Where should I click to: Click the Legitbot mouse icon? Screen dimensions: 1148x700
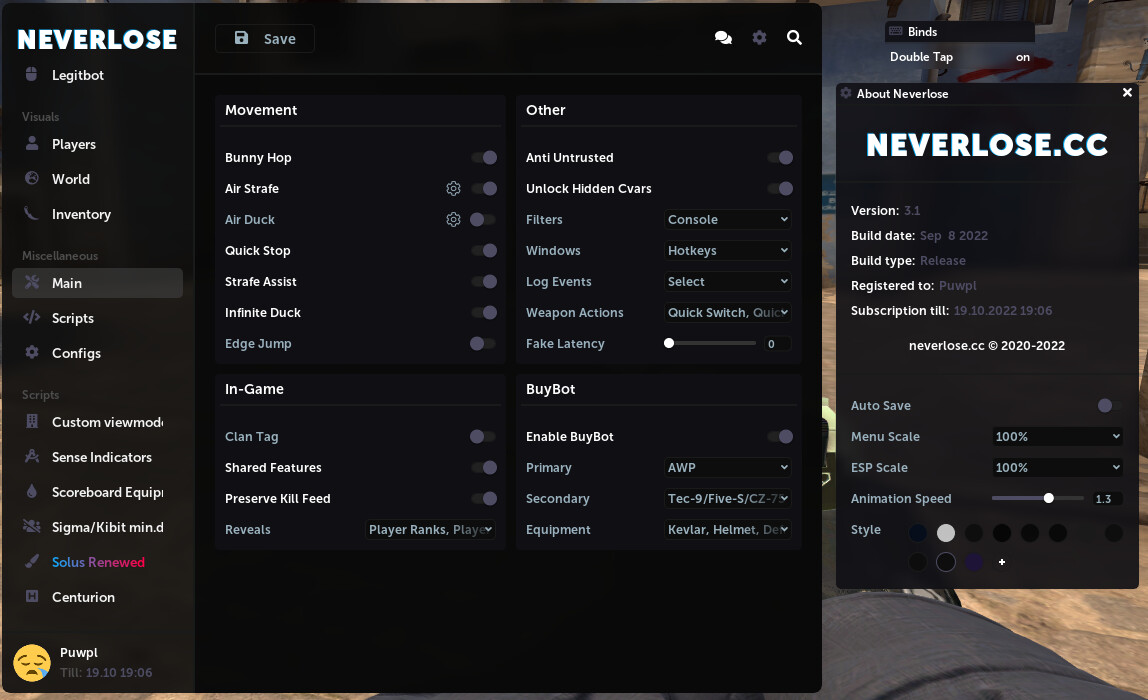click(x=31, y=75)
